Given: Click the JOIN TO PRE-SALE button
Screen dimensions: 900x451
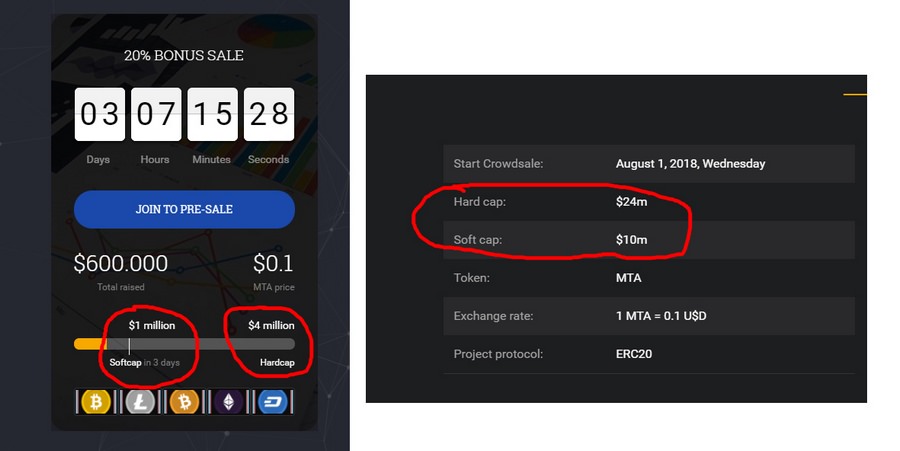Looking at the screenshot, I should point(184,209).
